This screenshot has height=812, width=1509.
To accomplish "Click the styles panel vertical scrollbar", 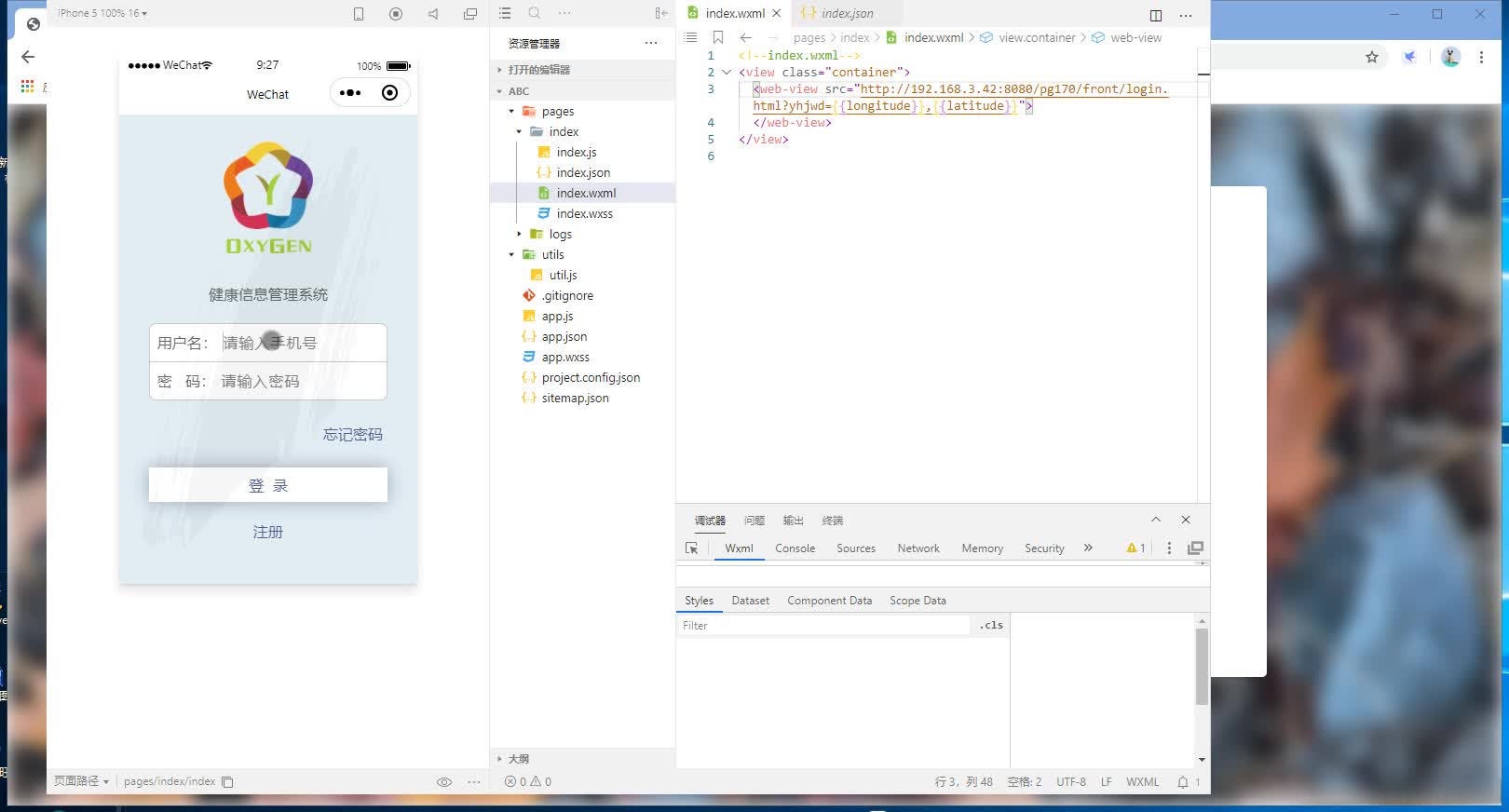I will coord(1202,666).
